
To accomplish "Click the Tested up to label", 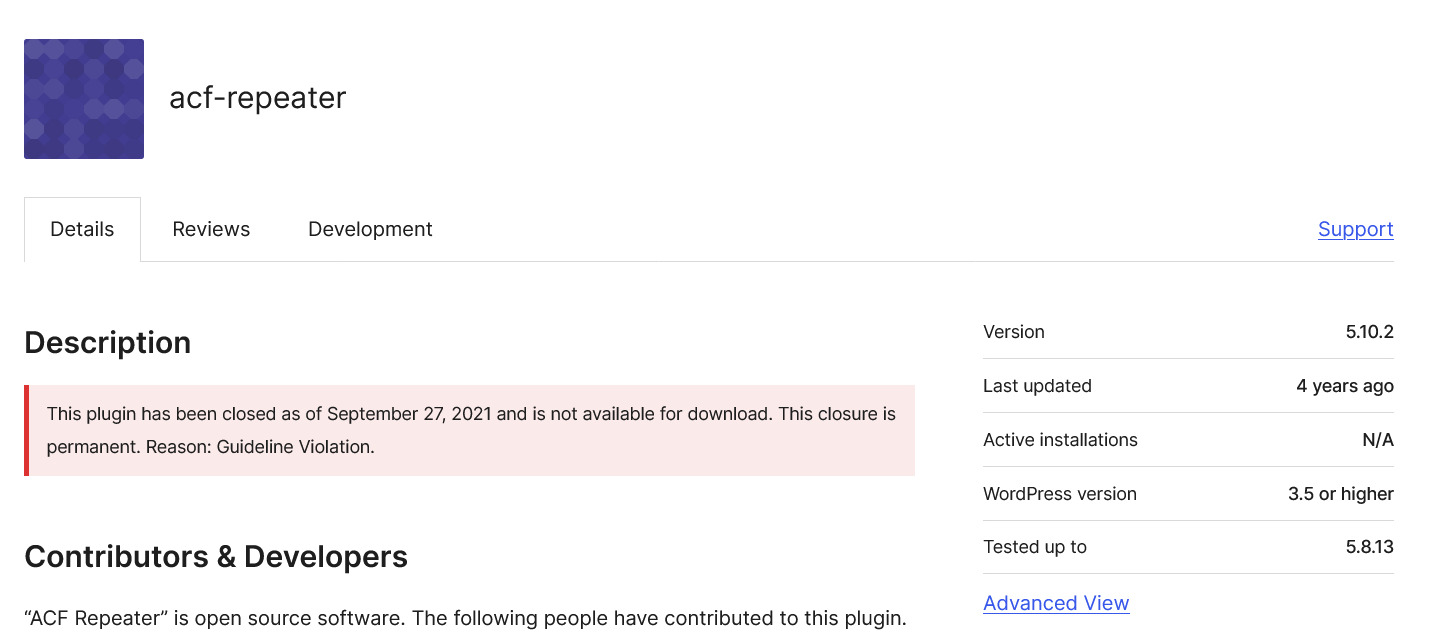I will pyautogui.click(x=1035, y=547).
